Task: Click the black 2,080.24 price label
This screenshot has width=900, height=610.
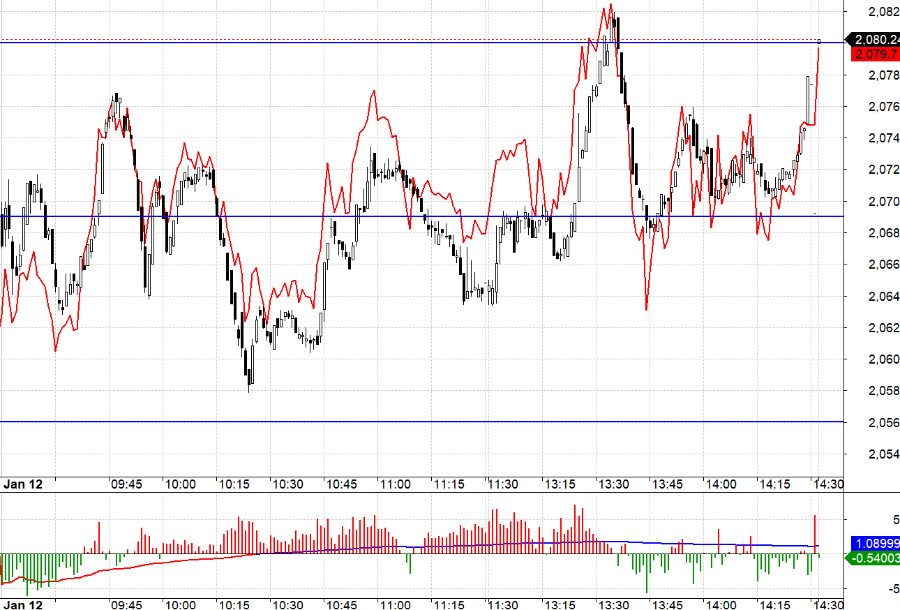Action: 872,39
